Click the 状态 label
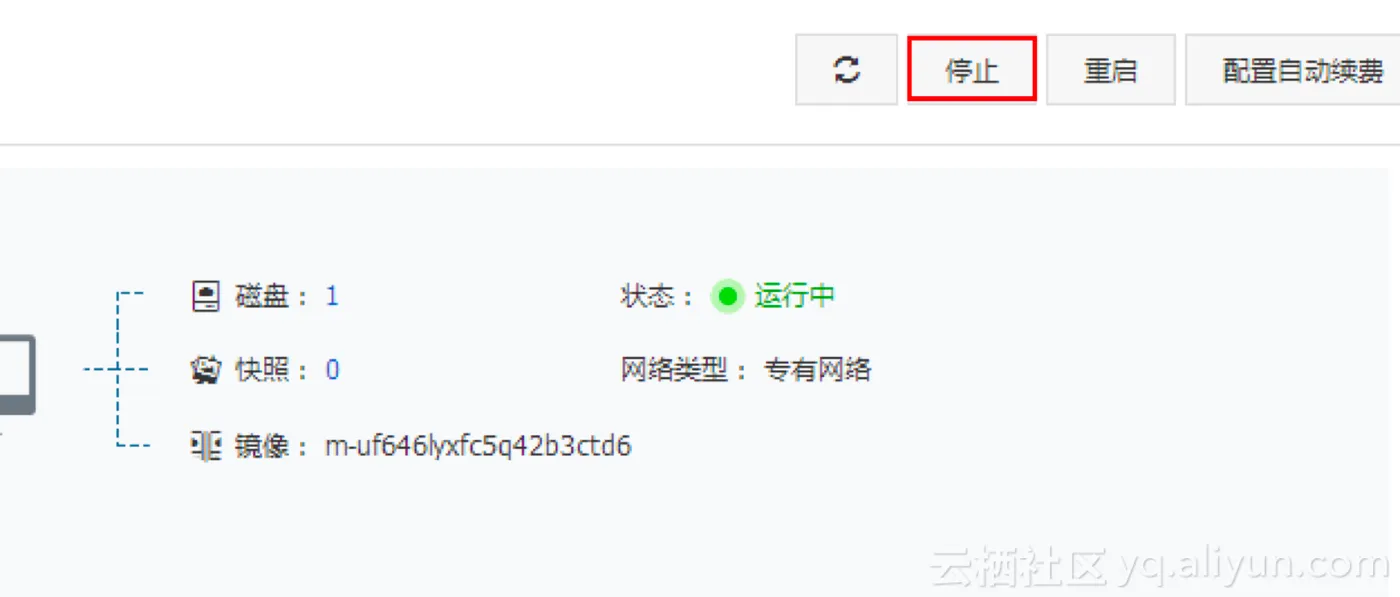1400x597 pixels. 648,297
